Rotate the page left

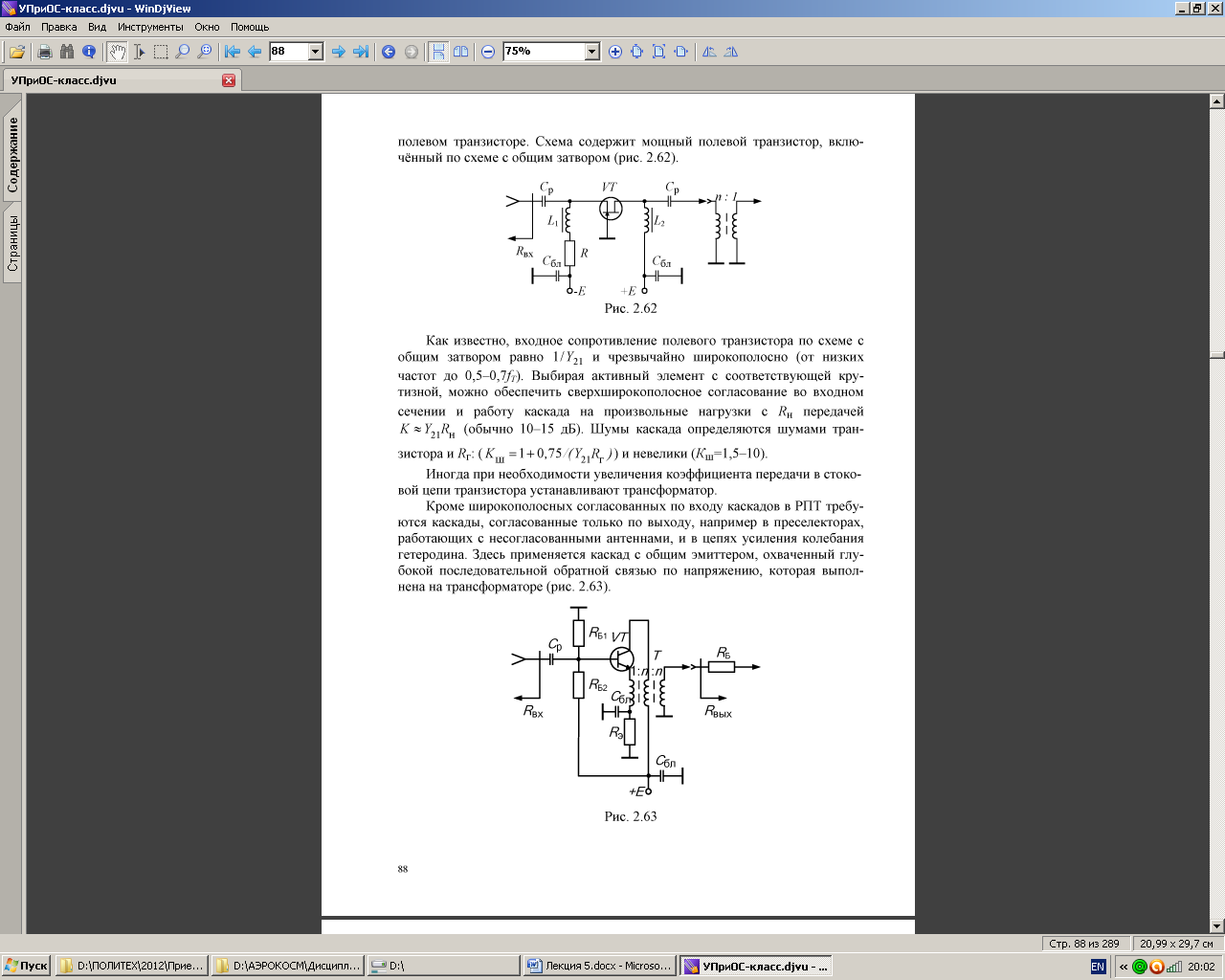709,52
